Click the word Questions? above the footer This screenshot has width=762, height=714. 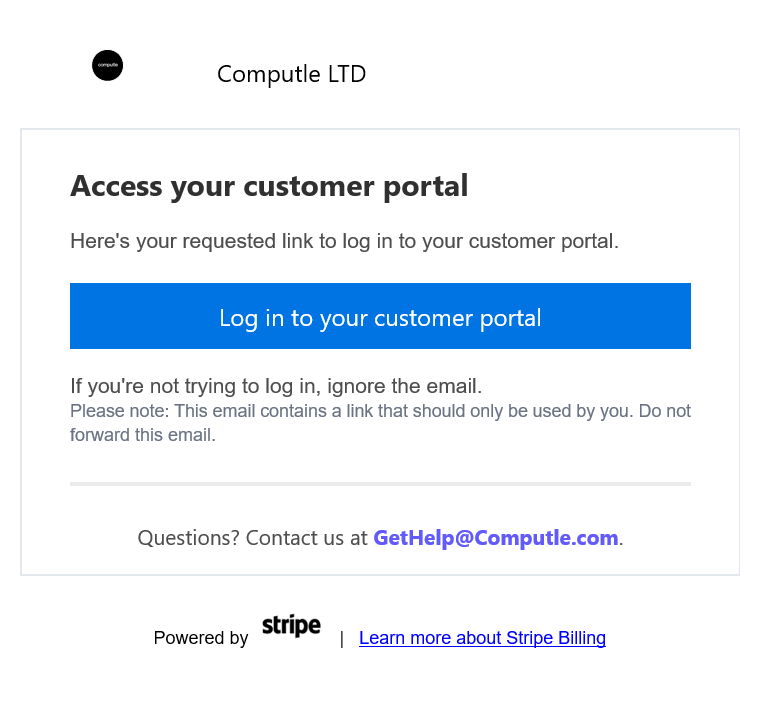pos(188,538)
